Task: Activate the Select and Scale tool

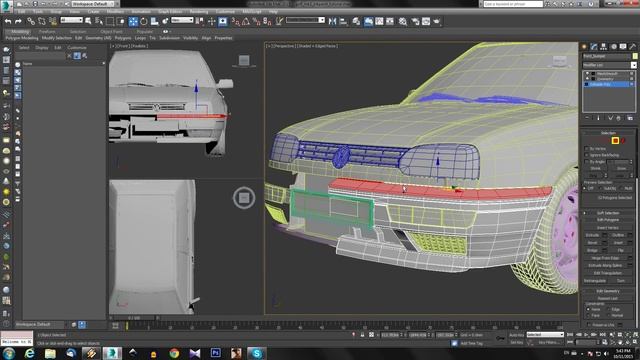Action: [x=155, y=21]
